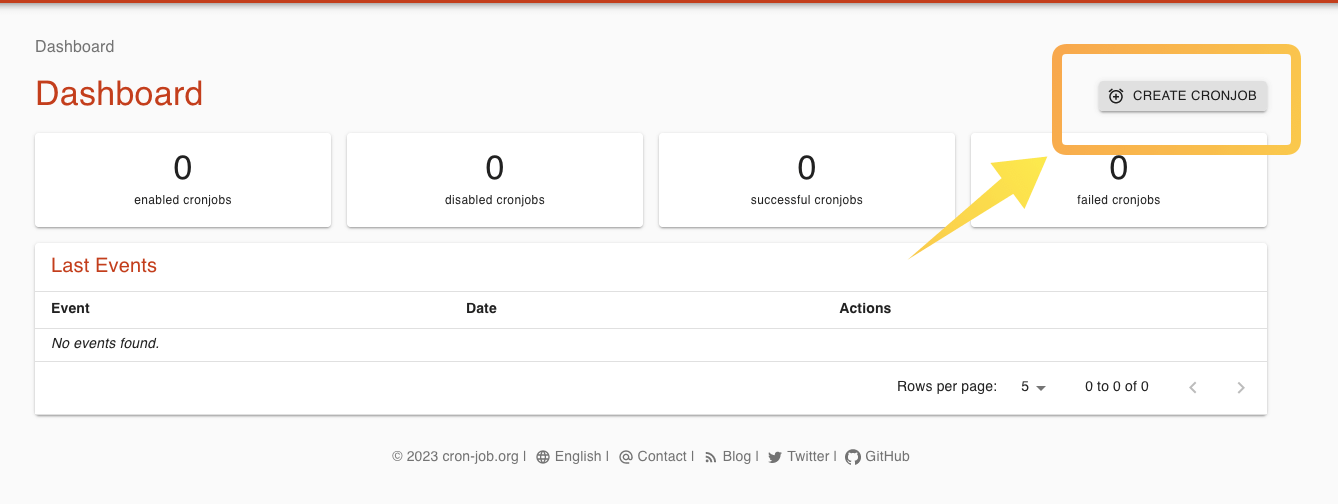Click the Event column header
The height and width of the screenshot is (504, 1338).
tap(71, 308)
